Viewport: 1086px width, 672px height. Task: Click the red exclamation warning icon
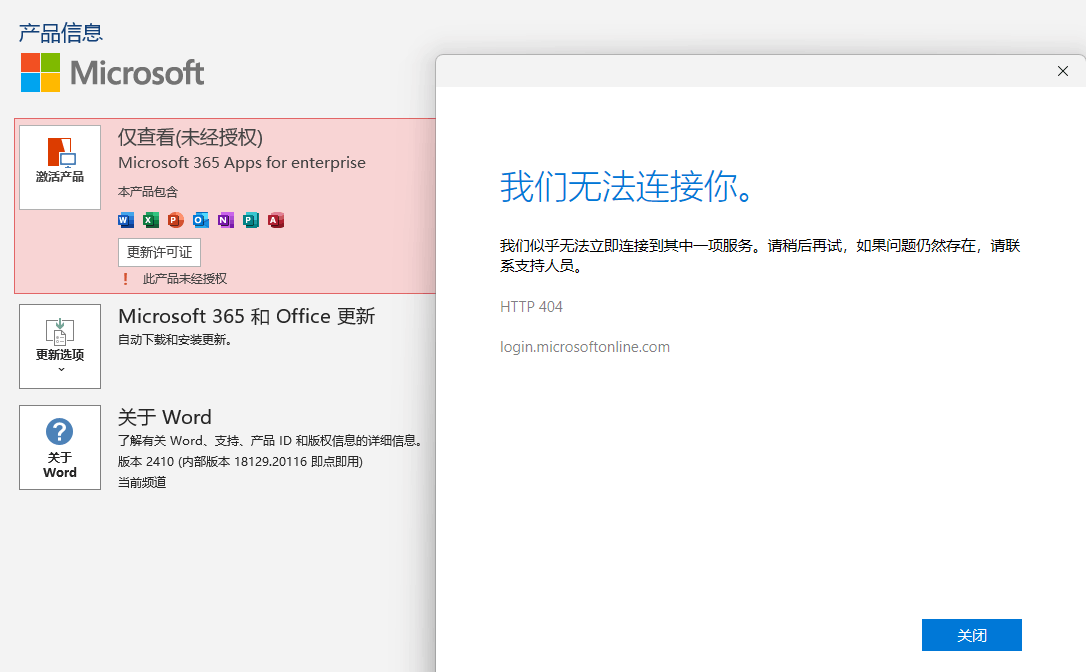[125, 278]
